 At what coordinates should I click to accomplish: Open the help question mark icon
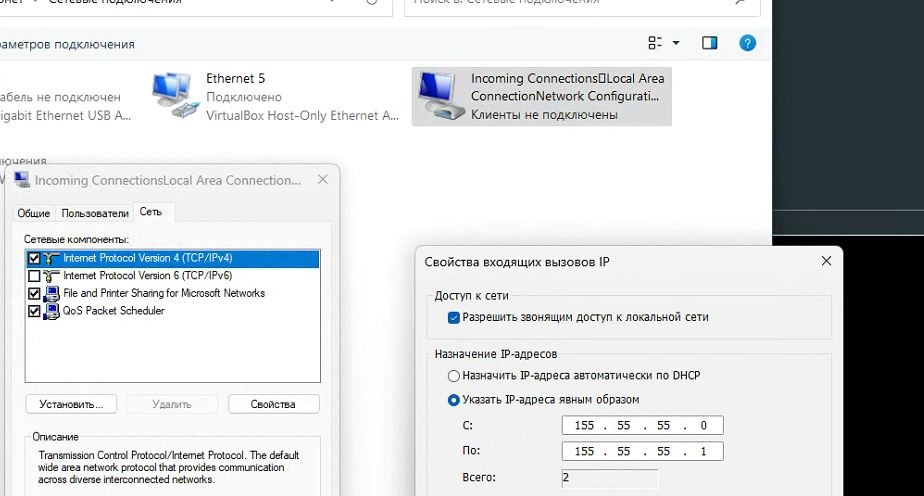(747, 43)
